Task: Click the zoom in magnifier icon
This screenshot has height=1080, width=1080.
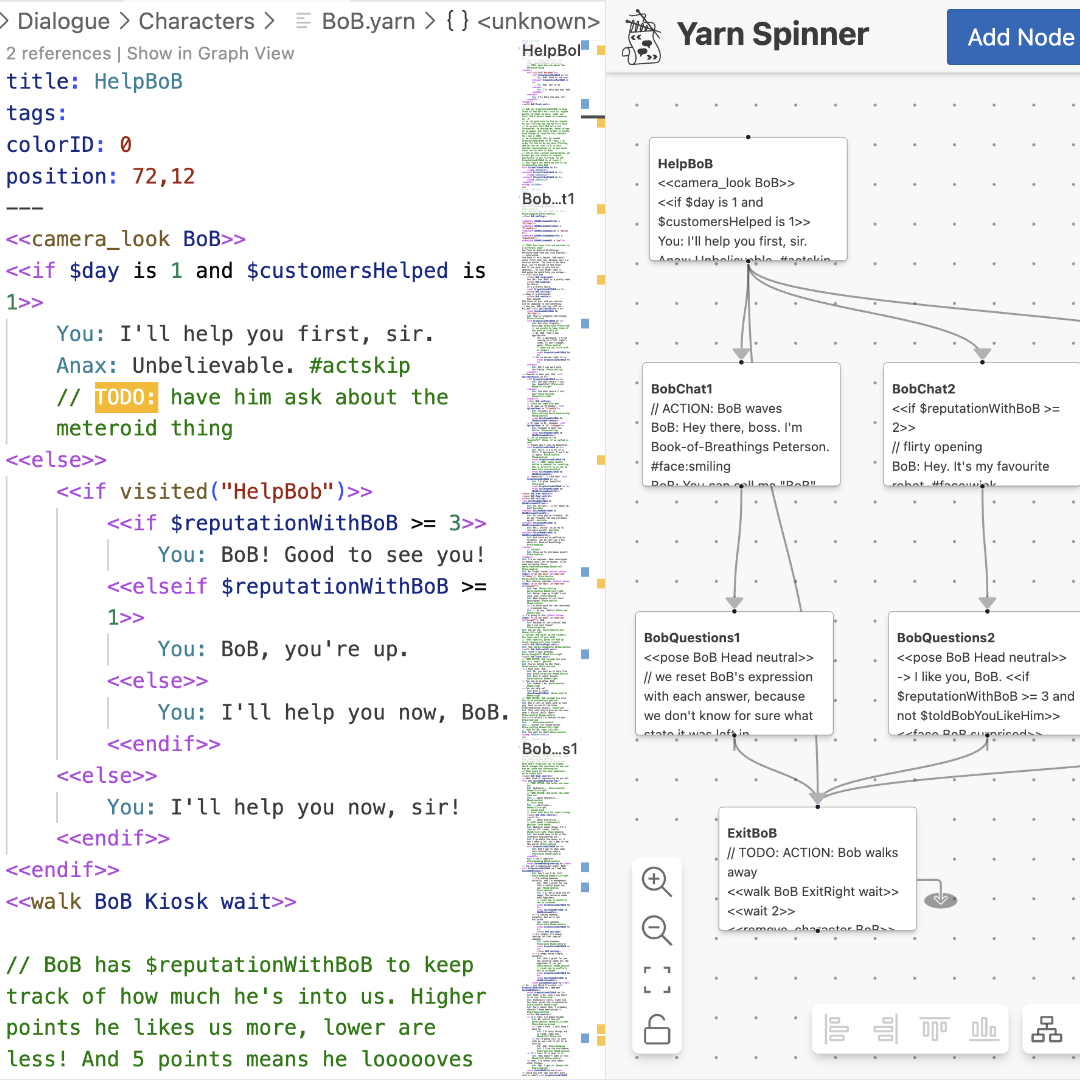Action: tap(657, 882)
